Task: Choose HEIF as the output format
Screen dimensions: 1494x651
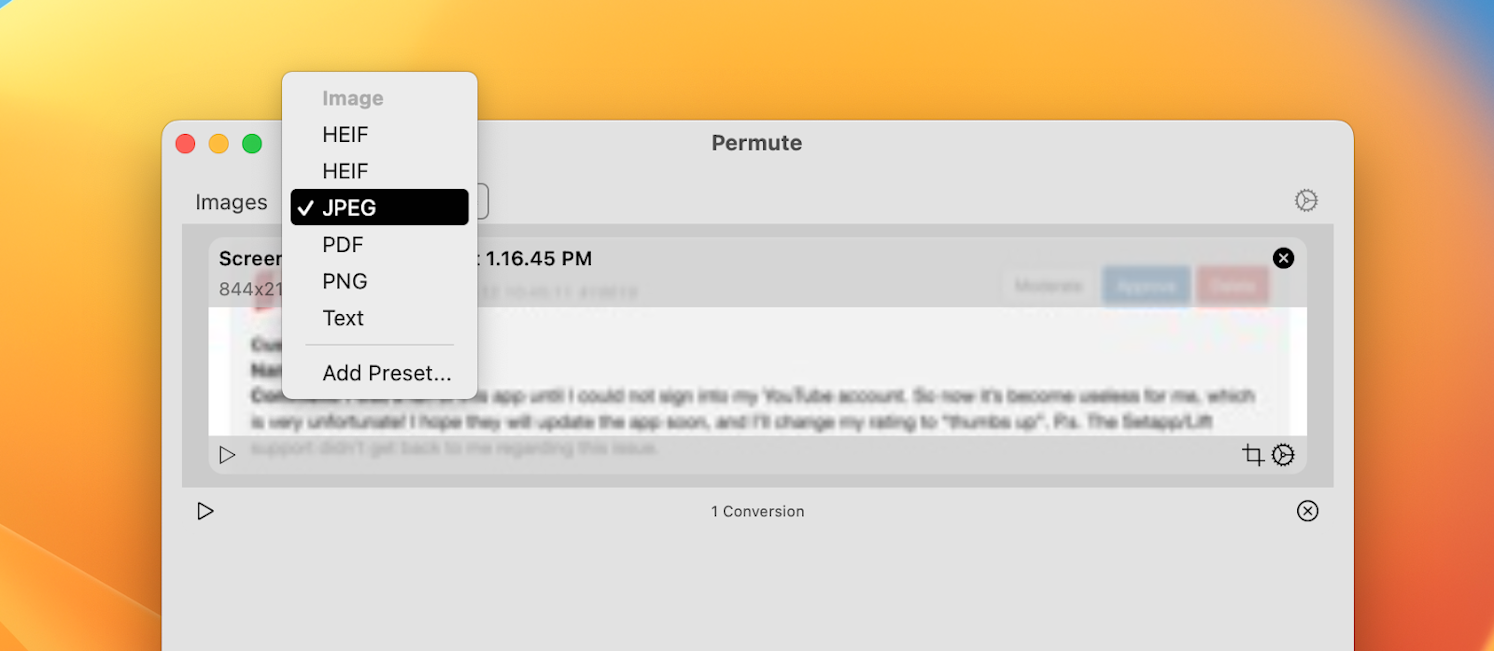Action: click(345, 134)
